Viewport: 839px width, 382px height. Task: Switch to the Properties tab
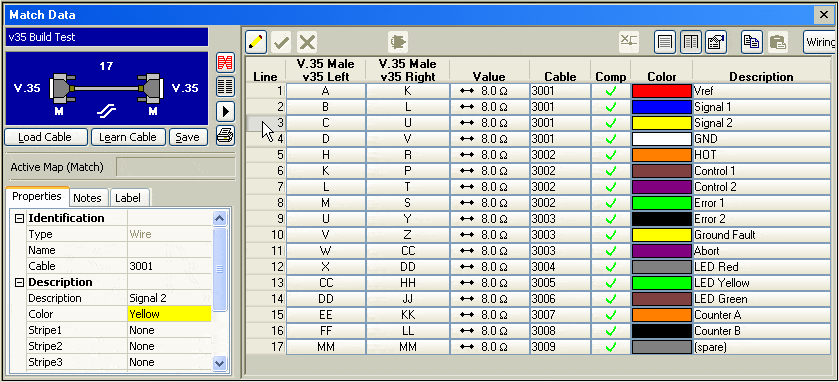37,196
